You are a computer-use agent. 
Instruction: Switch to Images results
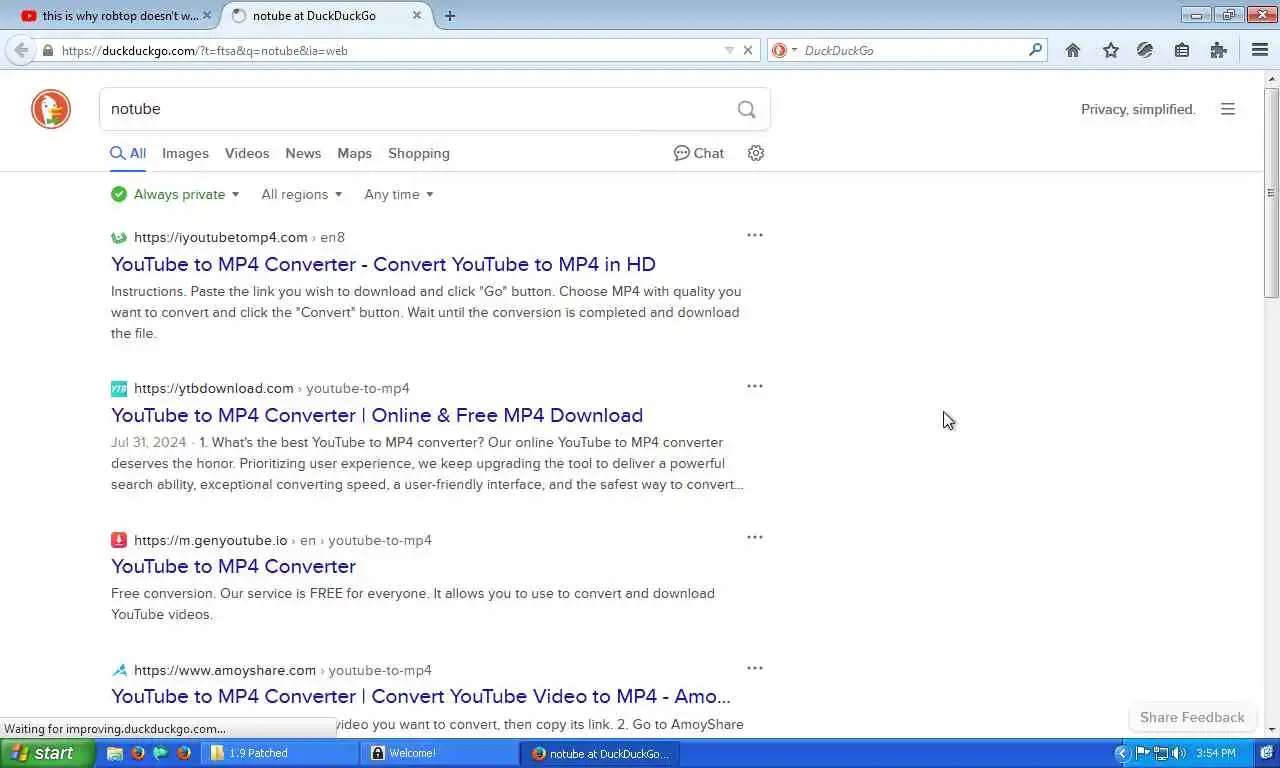pos(185,153)
